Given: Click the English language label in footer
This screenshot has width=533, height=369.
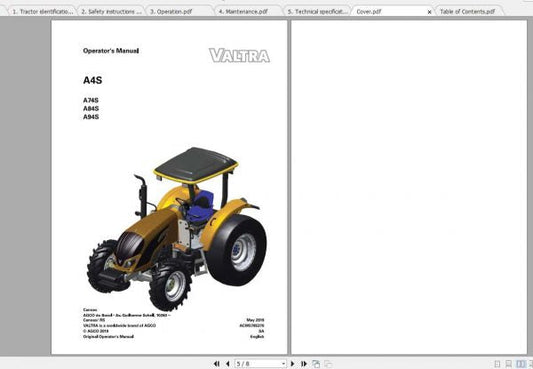Looking at the screenshot, I should [257, 337].
